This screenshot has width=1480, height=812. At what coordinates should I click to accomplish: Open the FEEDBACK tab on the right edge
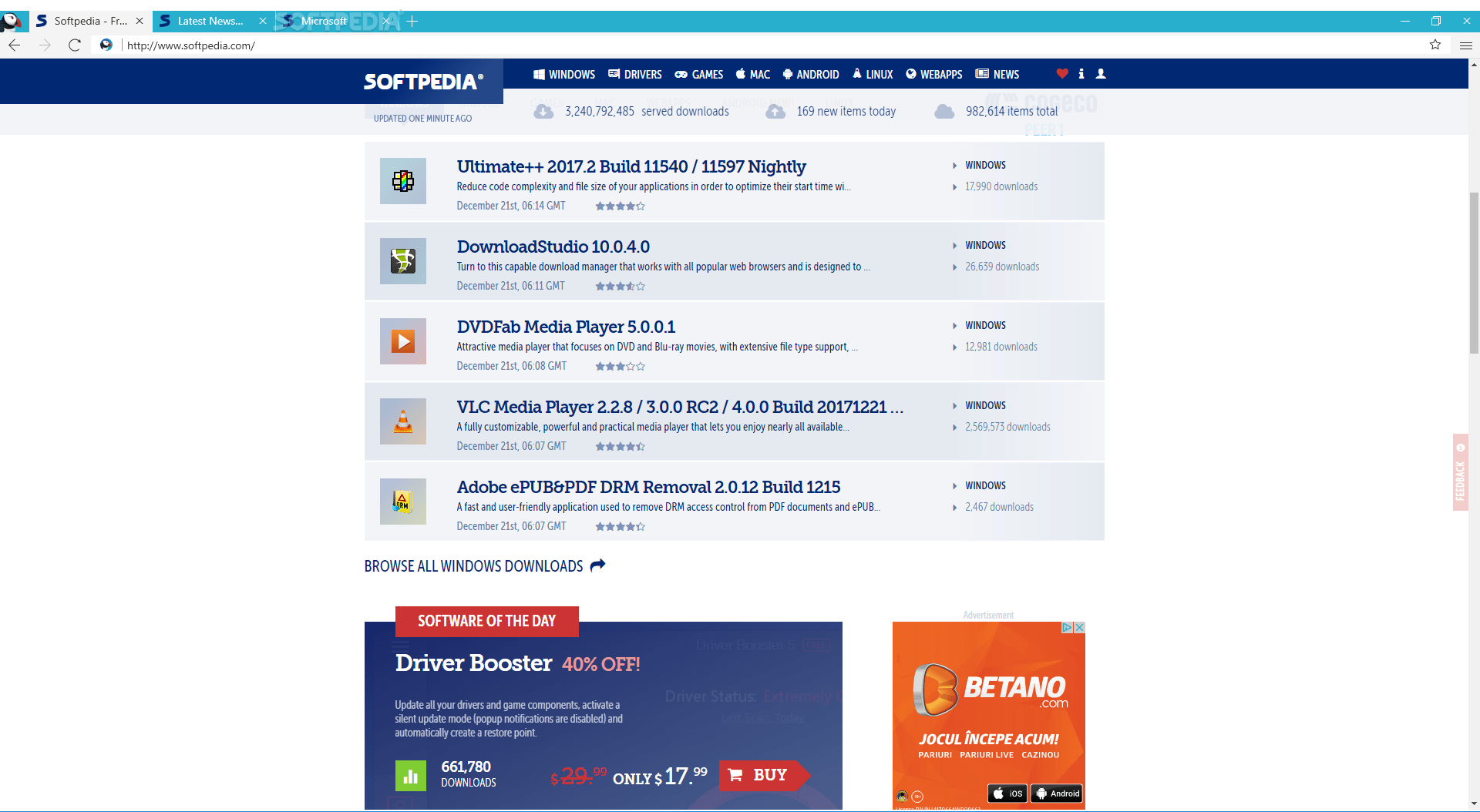(x=1459, y=472)
